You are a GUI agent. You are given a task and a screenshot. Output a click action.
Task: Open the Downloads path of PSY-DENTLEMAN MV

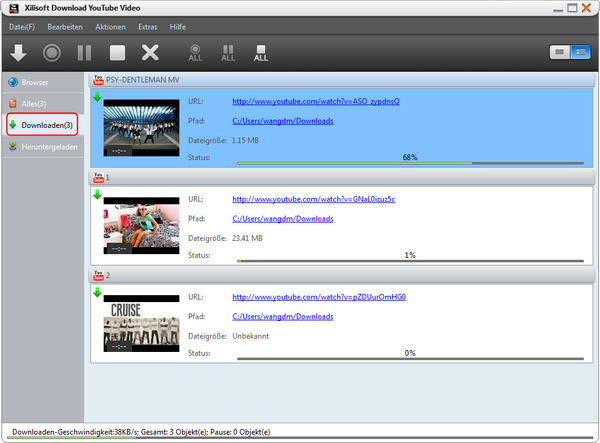click(x=283, y=121)
